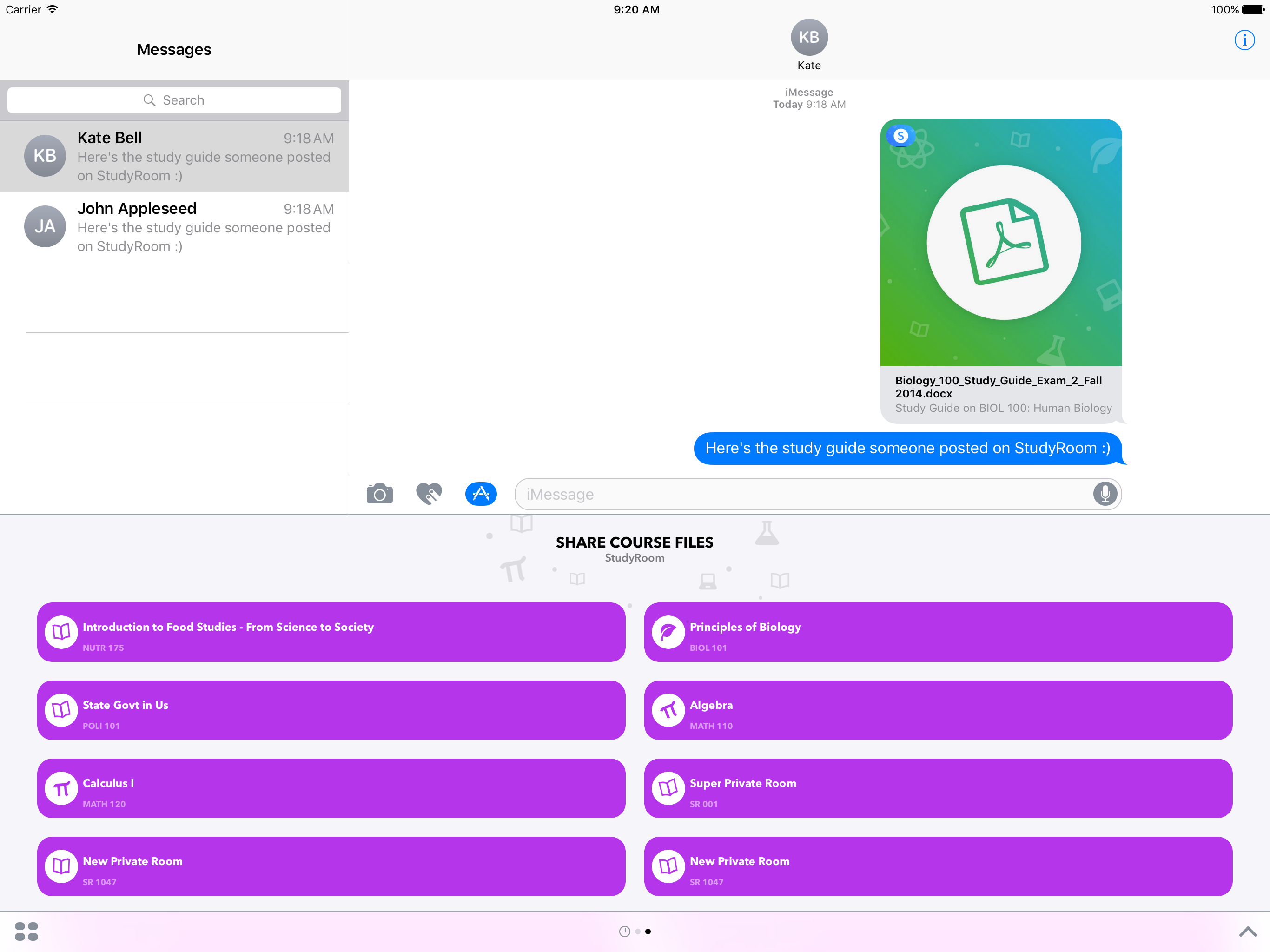Select John Appleseed conversation
Screen dimensions: 1270x952
point(174,227)
